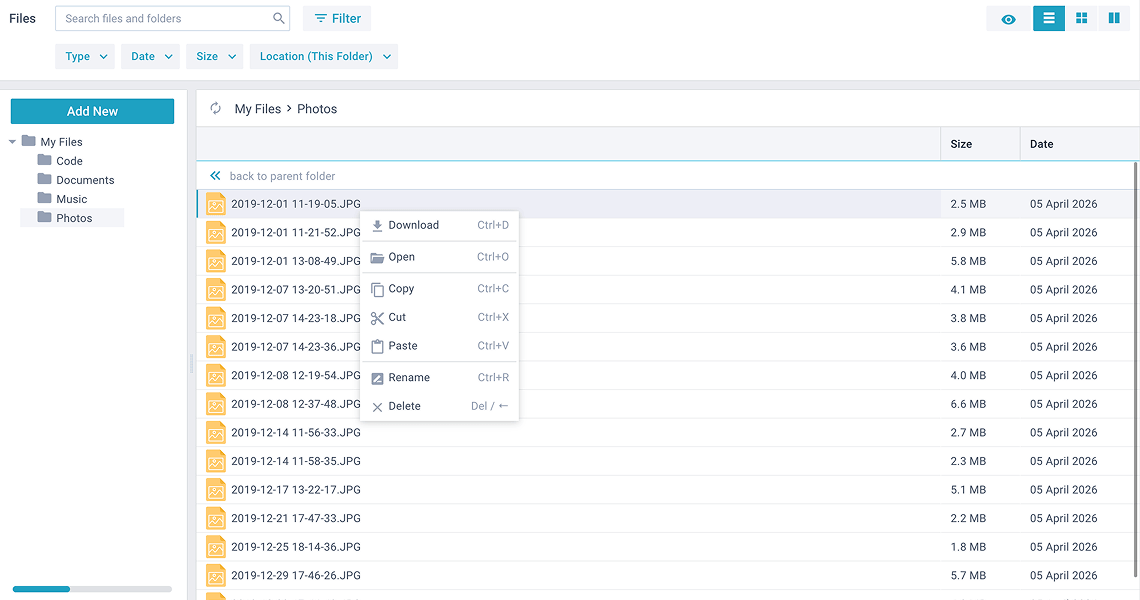Viewport: 1140px width, 600px height.
Task: Click the Music folder icon in sidebar
Action: click(x=44, y=199)
